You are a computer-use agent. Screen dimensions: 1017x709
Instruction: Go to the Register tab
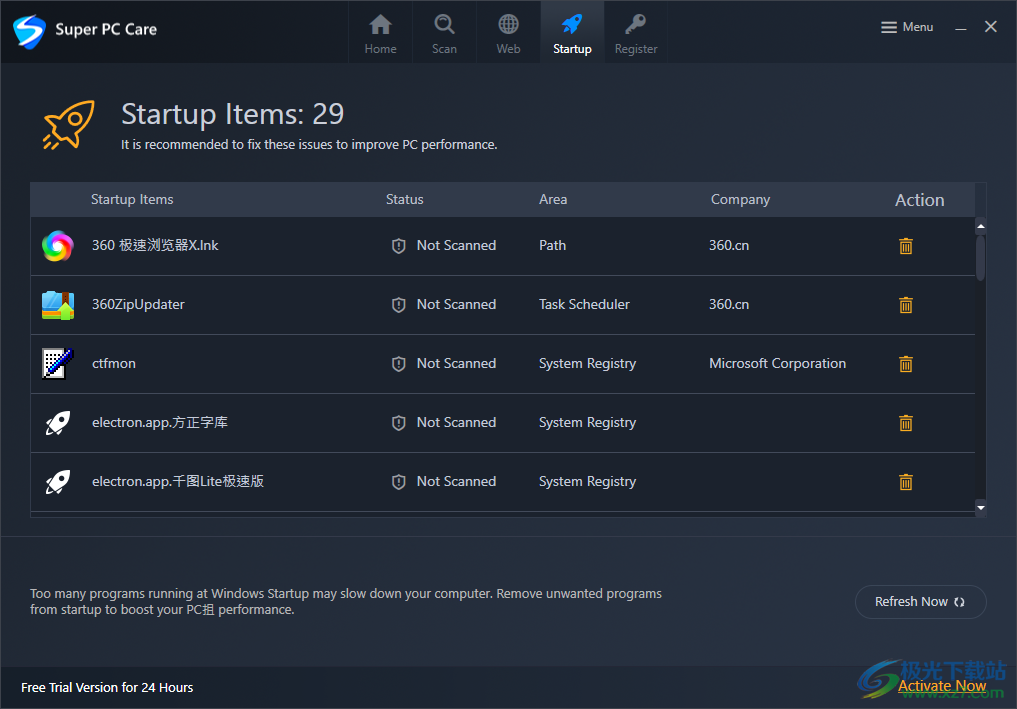click(x=636, y=32)
